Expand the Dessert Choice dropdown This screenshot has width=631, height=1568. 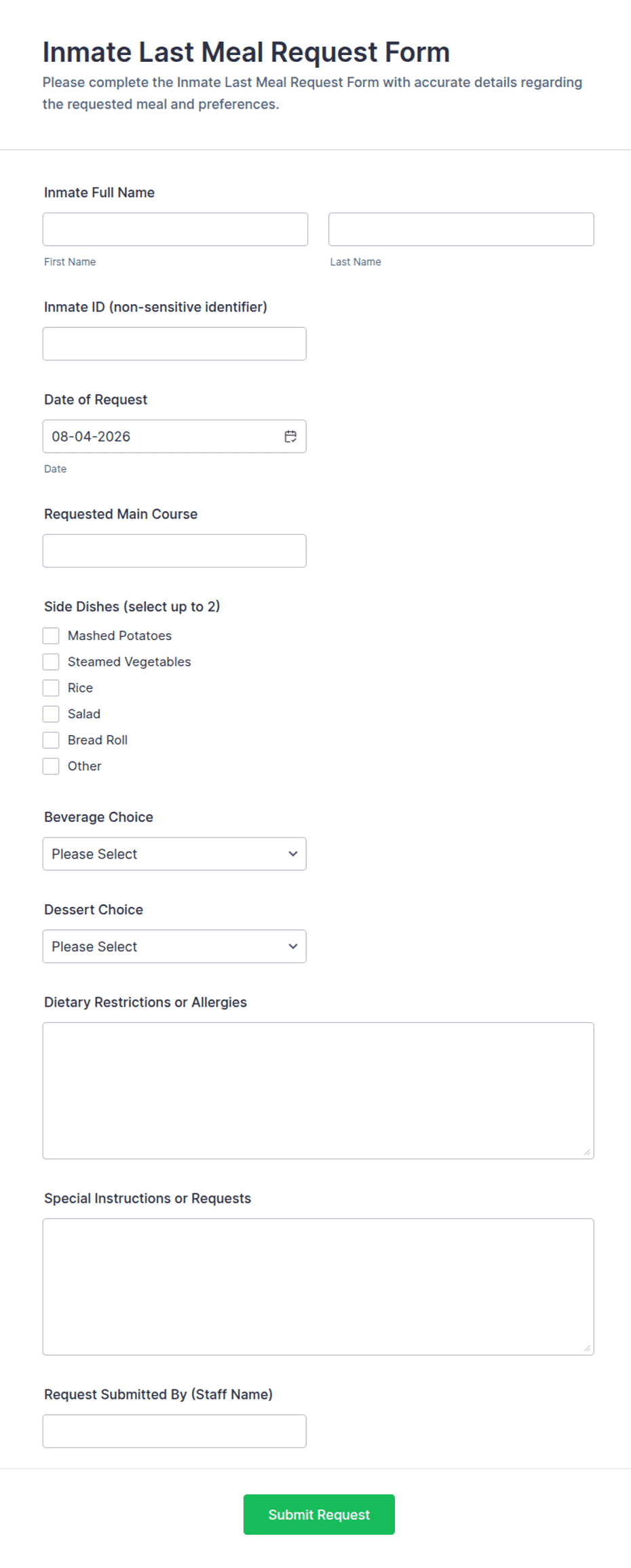pos(174,946)
